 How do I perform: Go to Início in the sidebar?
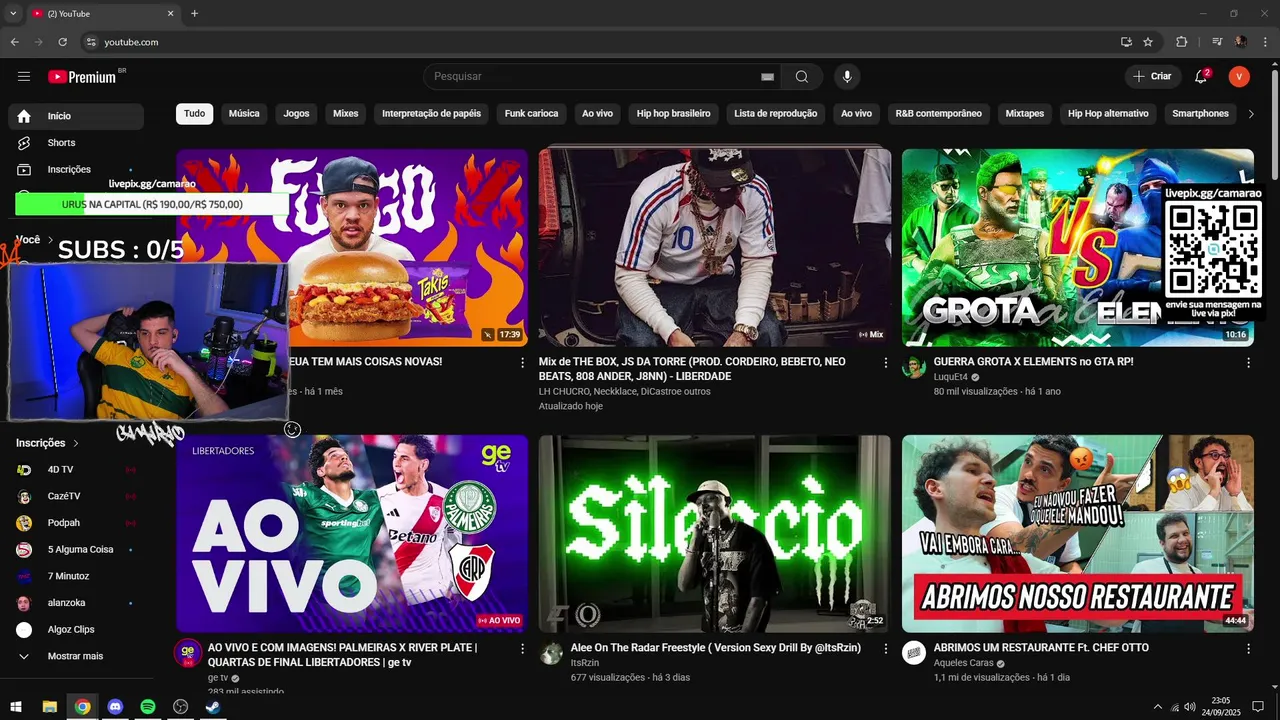pyautogui.click(x=76, y=116)
